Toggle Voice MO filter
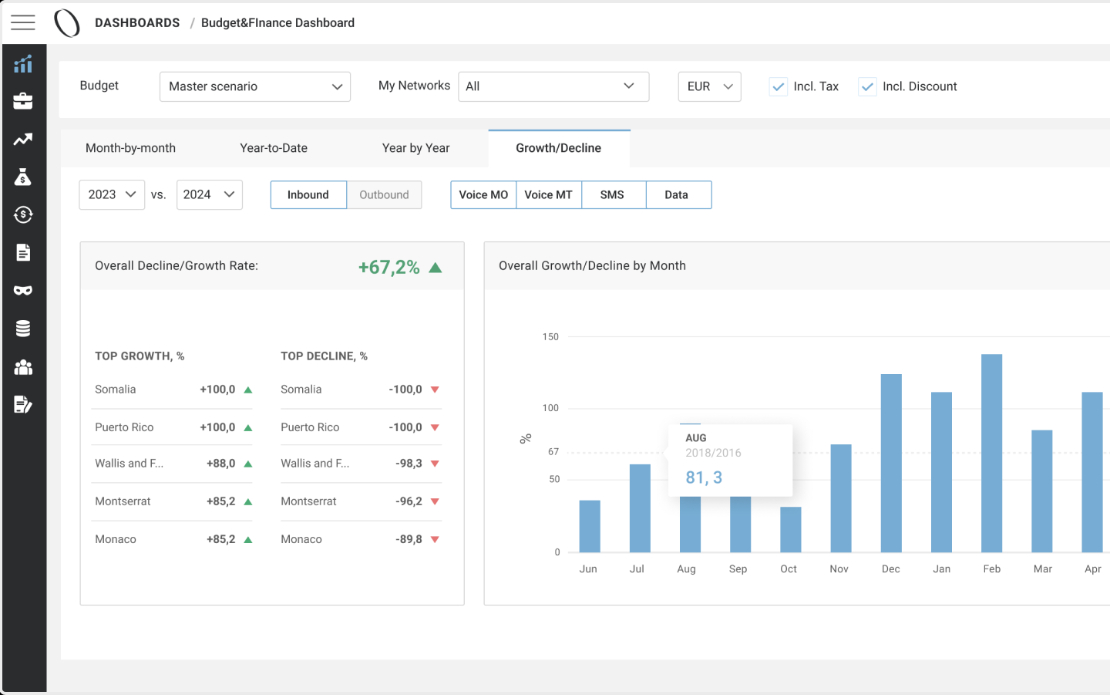1110x695 pixels. point(484,195)
